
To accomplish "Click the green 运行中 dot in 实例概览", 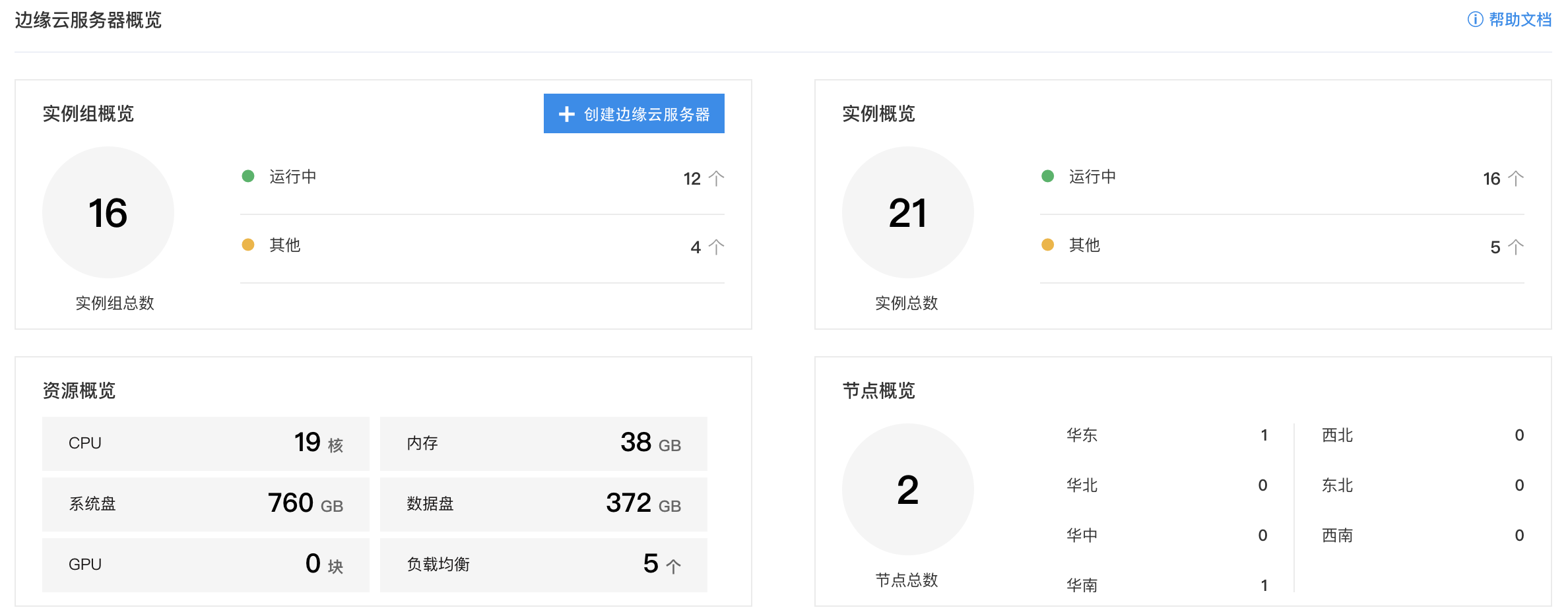I will (x=1047, y=176).
